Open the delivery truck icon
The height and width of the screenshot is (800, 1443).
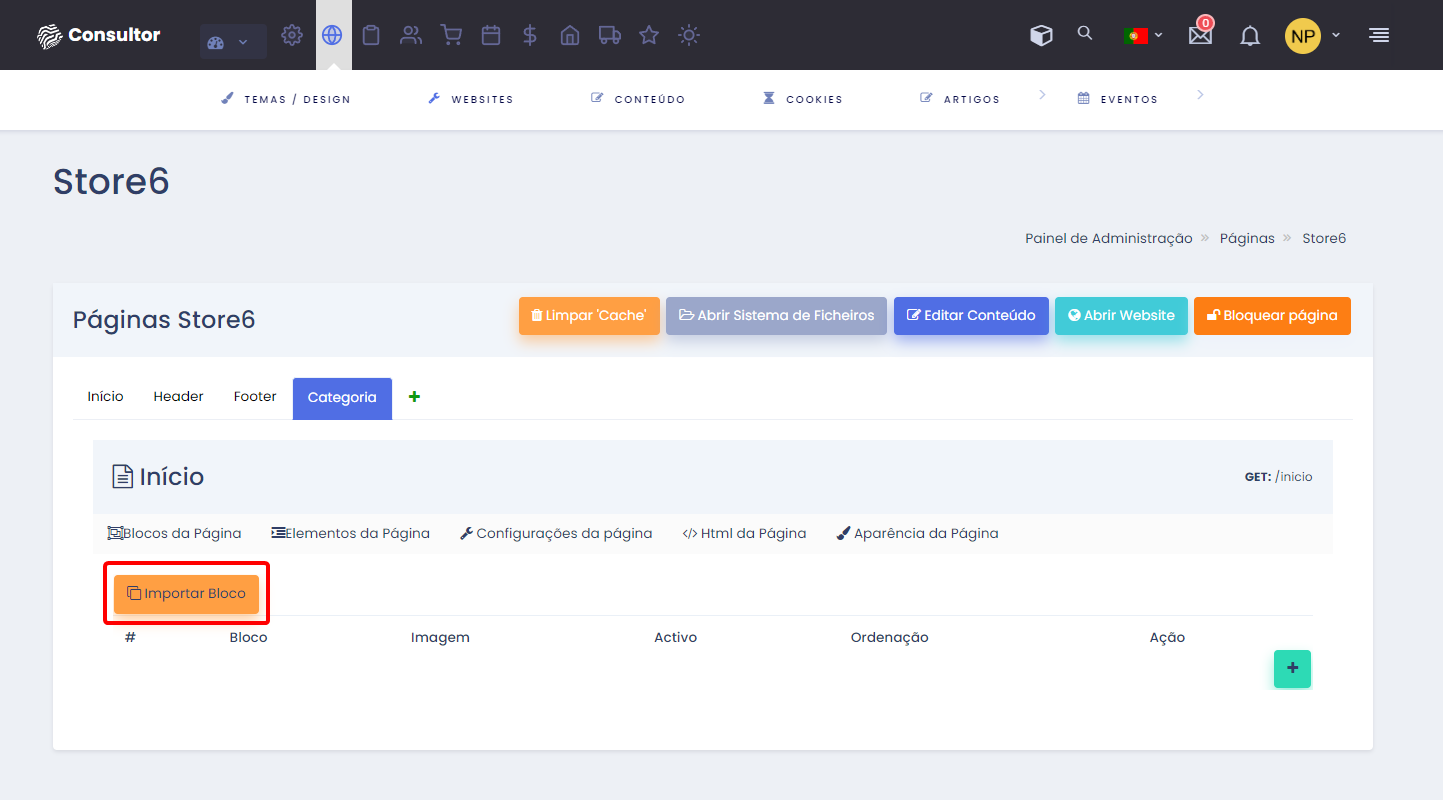(x=609, y=35)
